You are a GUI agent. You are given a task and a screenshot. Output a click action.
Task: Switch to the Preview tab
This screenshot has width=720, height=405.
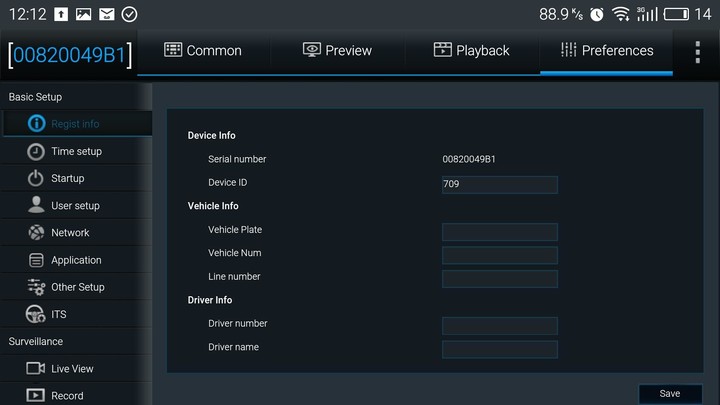338,51
